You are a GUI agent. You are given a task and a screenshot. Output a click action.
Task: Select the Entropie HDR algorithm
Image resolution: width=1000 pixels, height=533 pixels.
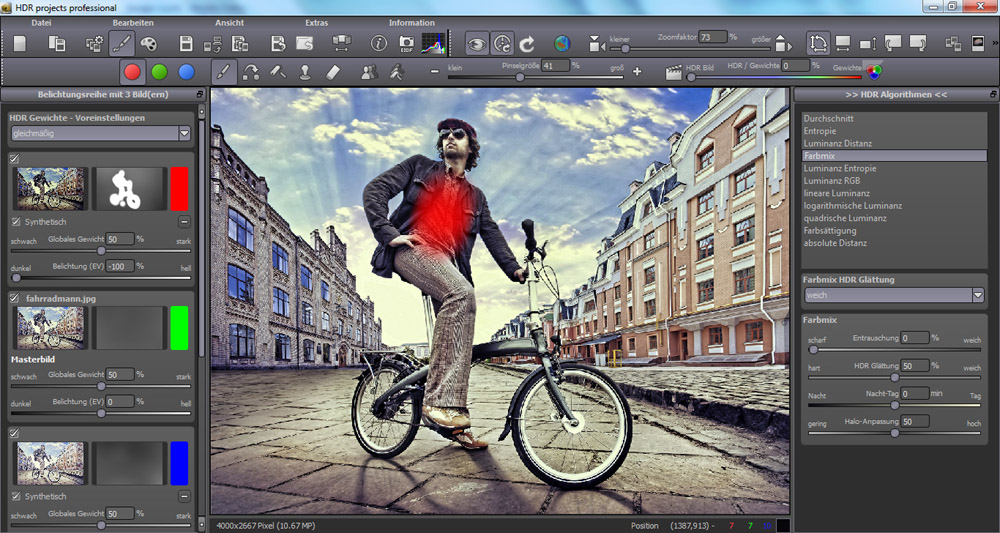coord(820,131)
